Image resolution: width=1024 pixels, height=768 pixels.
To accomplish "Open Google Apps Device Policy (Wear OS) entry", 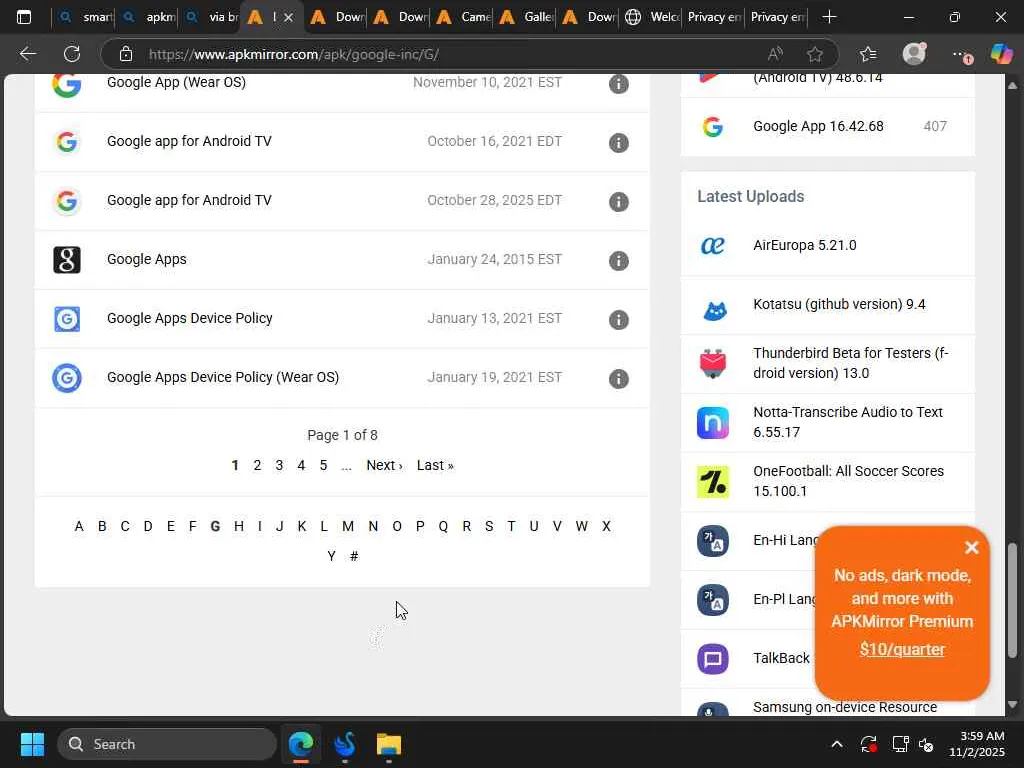I will (x=223, y=377).
